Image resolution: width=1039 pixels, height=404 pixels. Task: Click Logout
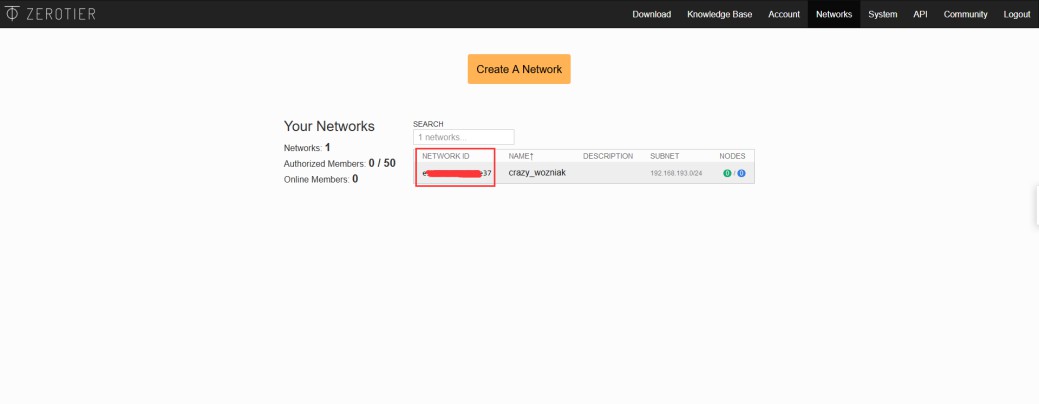[1016, 14]
